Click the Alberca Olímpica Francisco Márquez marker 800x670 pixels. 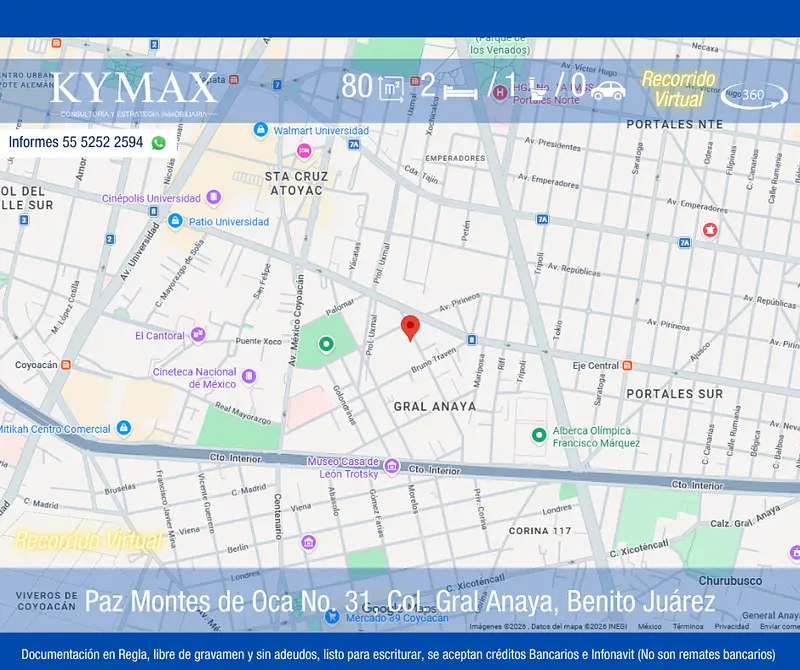(x=539, y=436)
